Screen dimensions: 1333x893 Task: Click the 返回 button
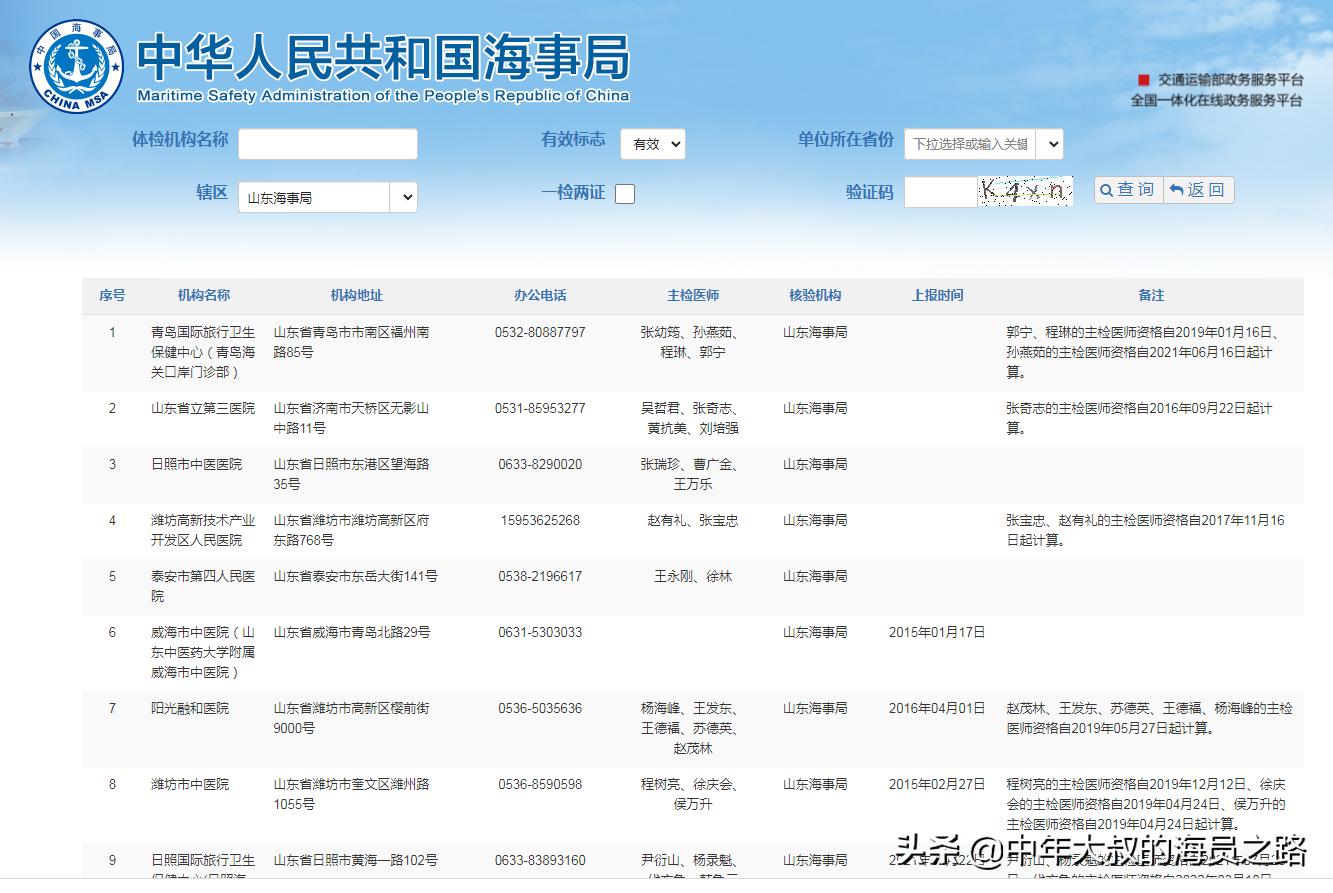coord(1198,190)
